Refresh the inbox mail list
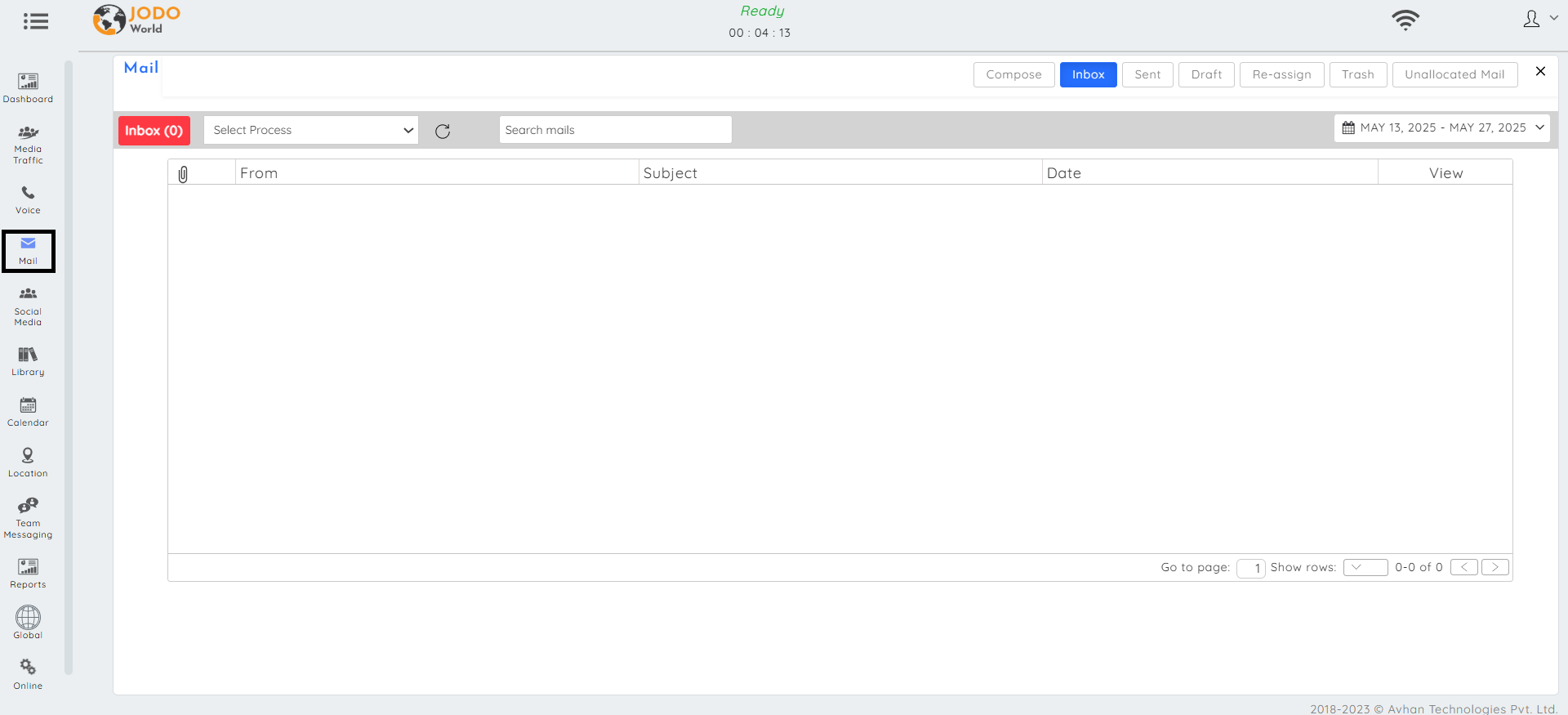Image resolution: width=1568 pixels, height=715 pixels. point(443,131)
